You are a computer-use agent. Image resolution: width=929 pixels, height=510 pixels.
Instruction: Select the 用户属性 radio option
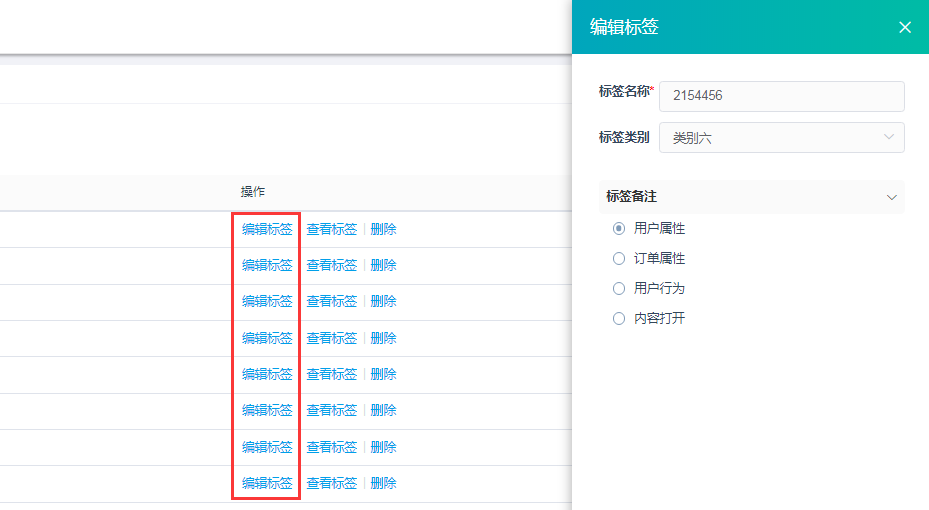(619, 229)
